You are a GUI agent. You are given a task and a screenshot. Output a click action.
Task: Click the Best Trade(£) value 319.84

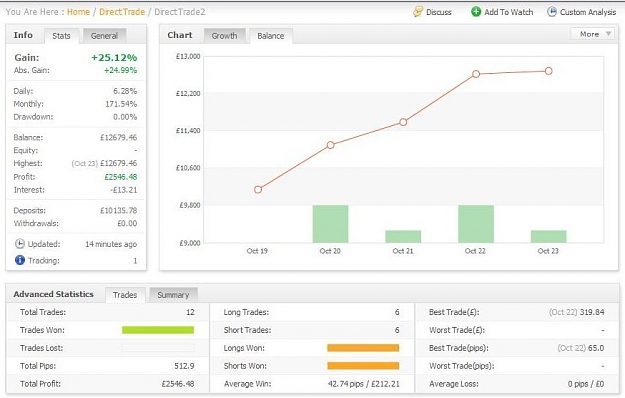tap(592, 312)
